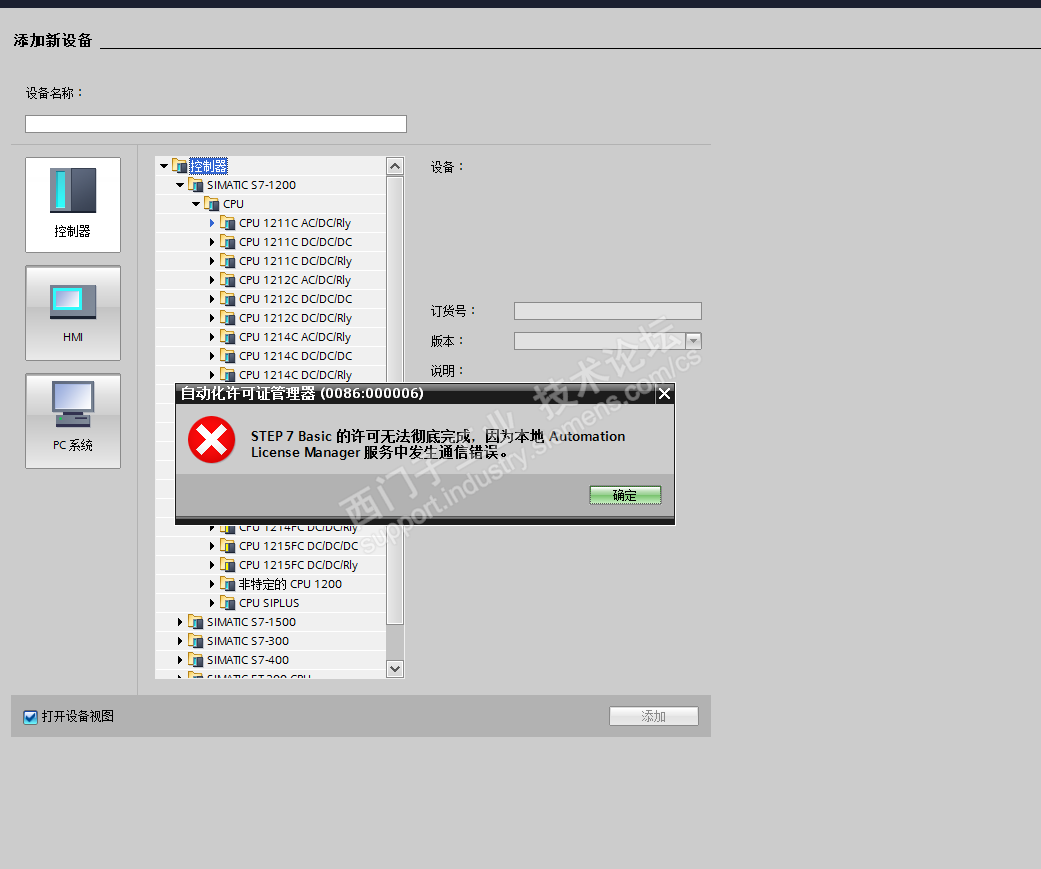Click the folder icon of 控制器 root node
Image resolution: width=1041 pixels, height=869 pixels.
[x=179, y=165]
